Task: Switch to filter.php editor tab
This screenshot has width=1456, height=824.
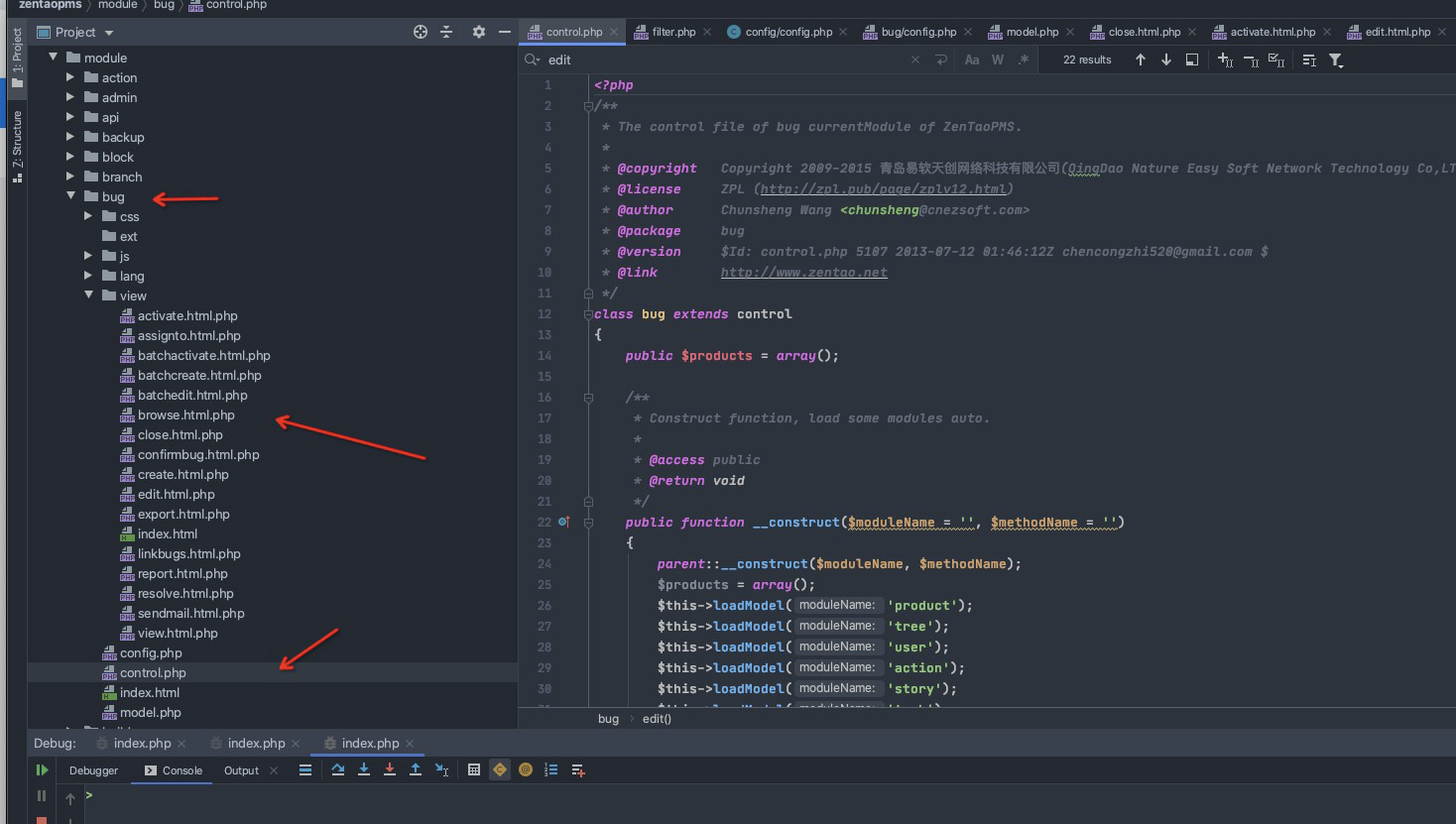Action: [x=673, y=32]
